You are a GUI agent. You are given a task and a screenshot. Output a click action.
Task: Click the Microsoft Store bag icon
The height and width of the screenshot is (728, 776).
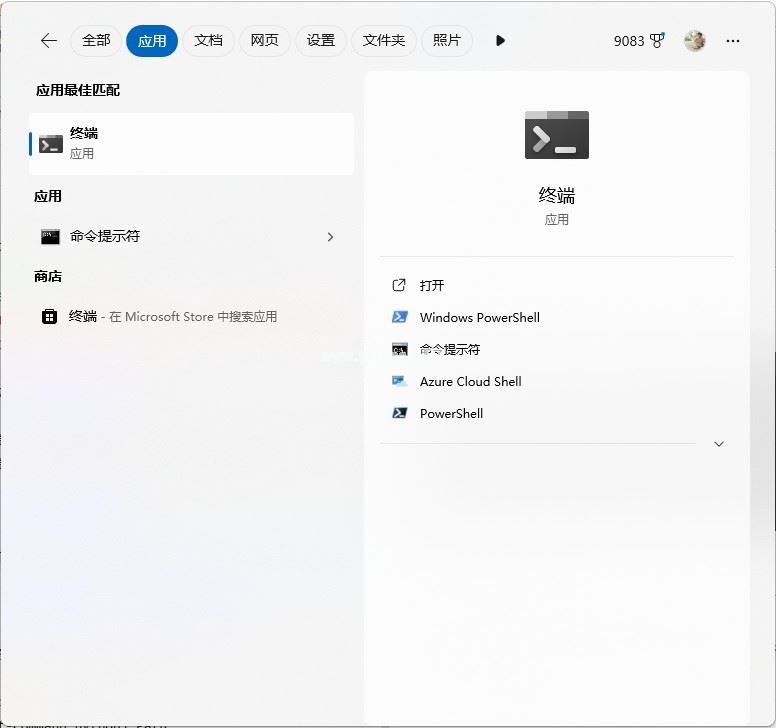(x=49, y=316)
